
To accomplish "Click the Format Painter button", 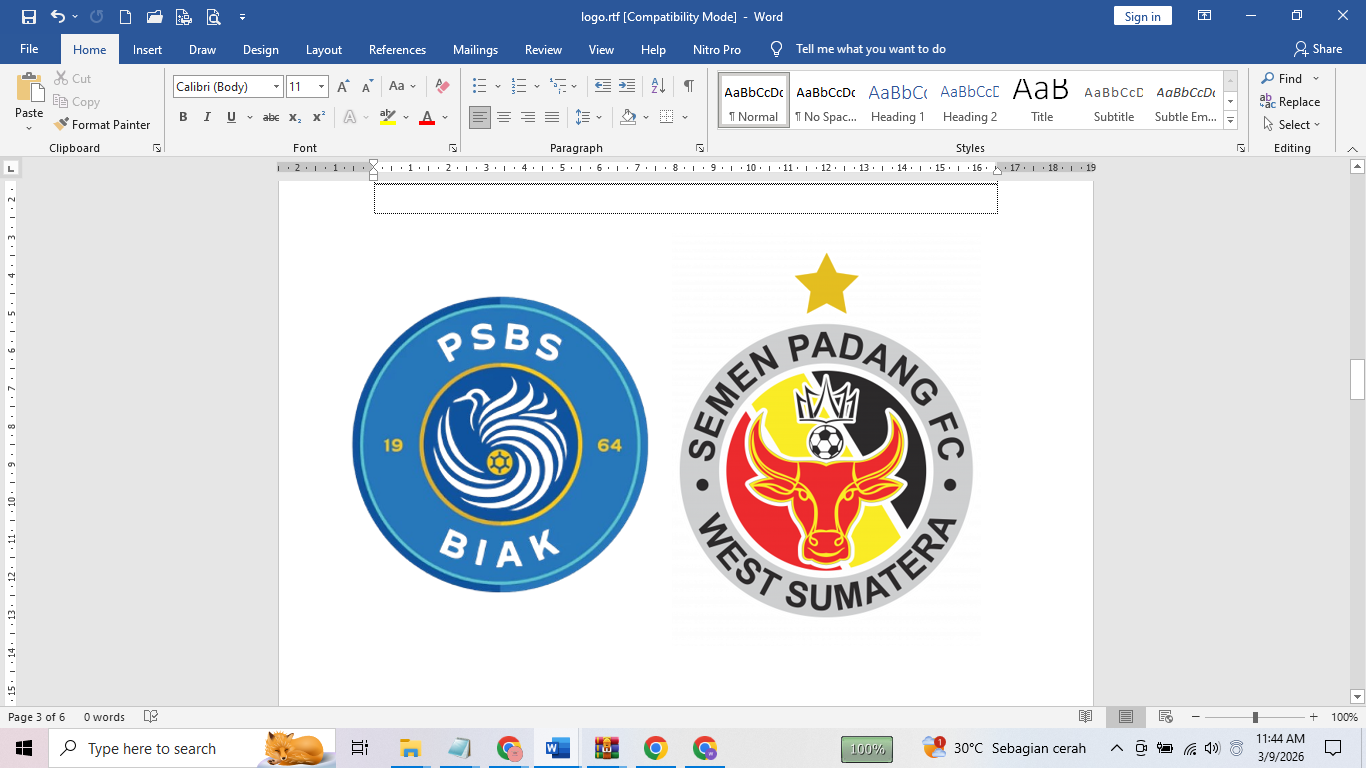I will pos(102,125).
